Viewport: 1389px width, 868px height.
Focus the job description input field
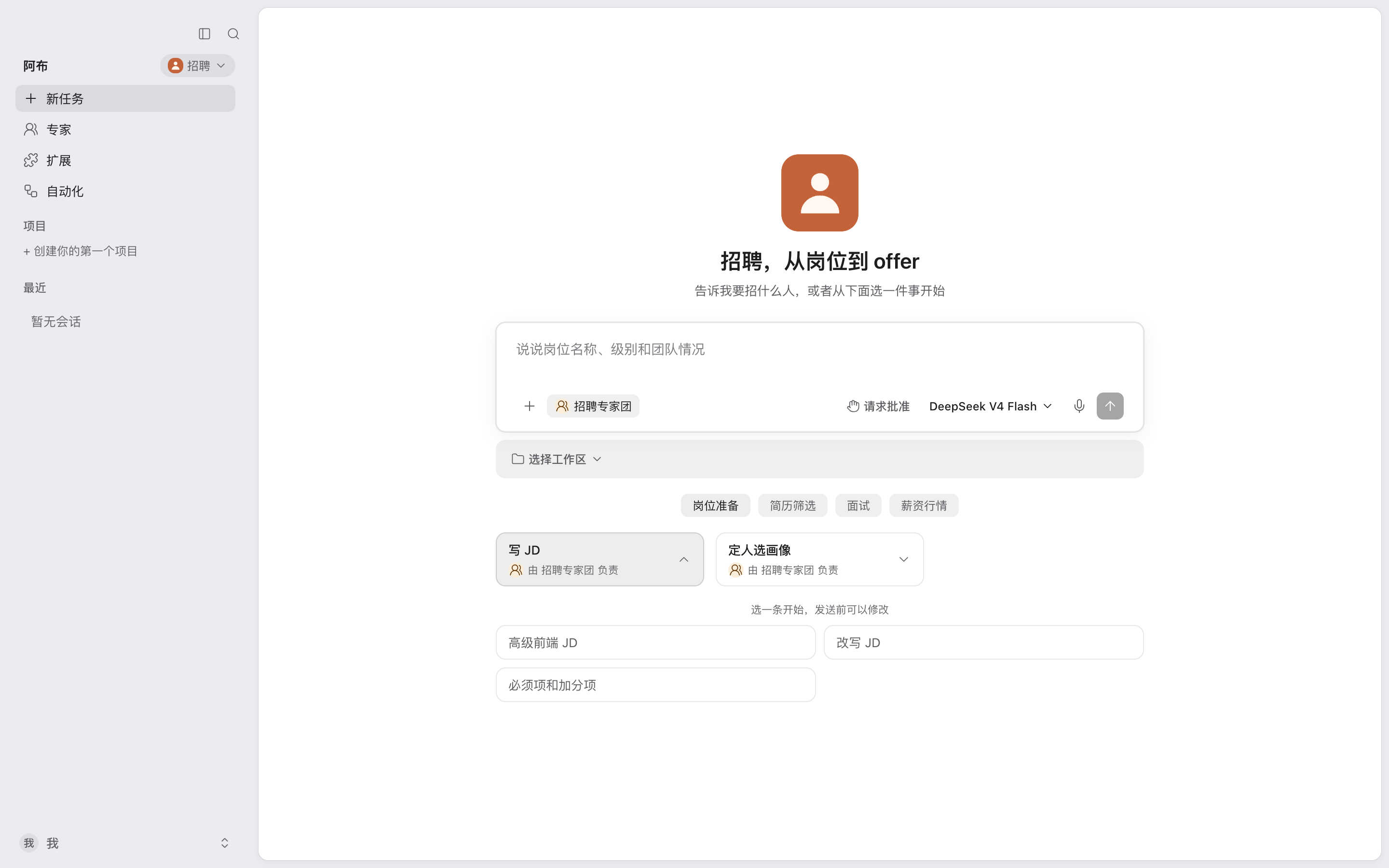tap(819, 350)
